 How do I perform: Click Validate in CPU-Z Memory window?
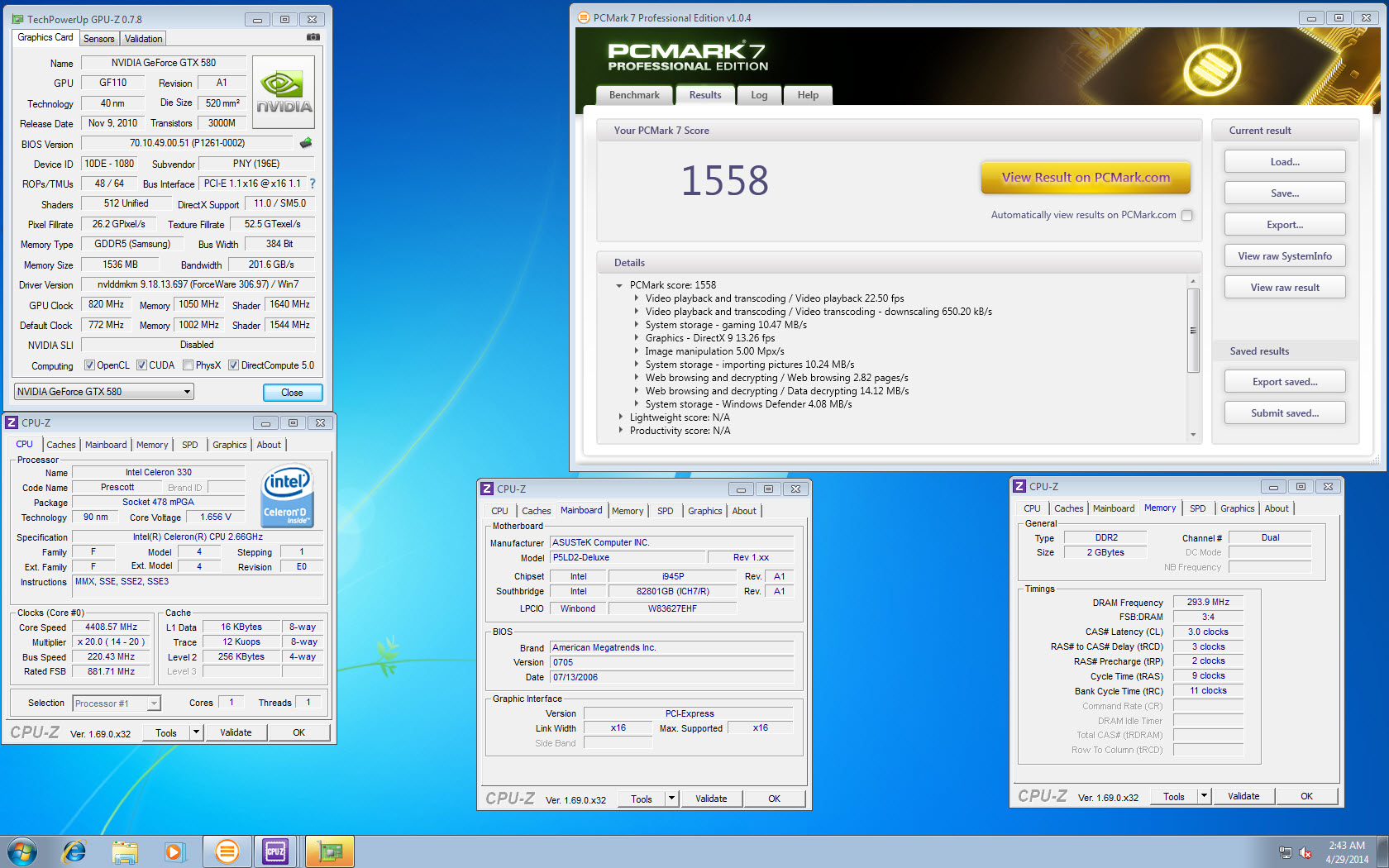pos(1243,796)
